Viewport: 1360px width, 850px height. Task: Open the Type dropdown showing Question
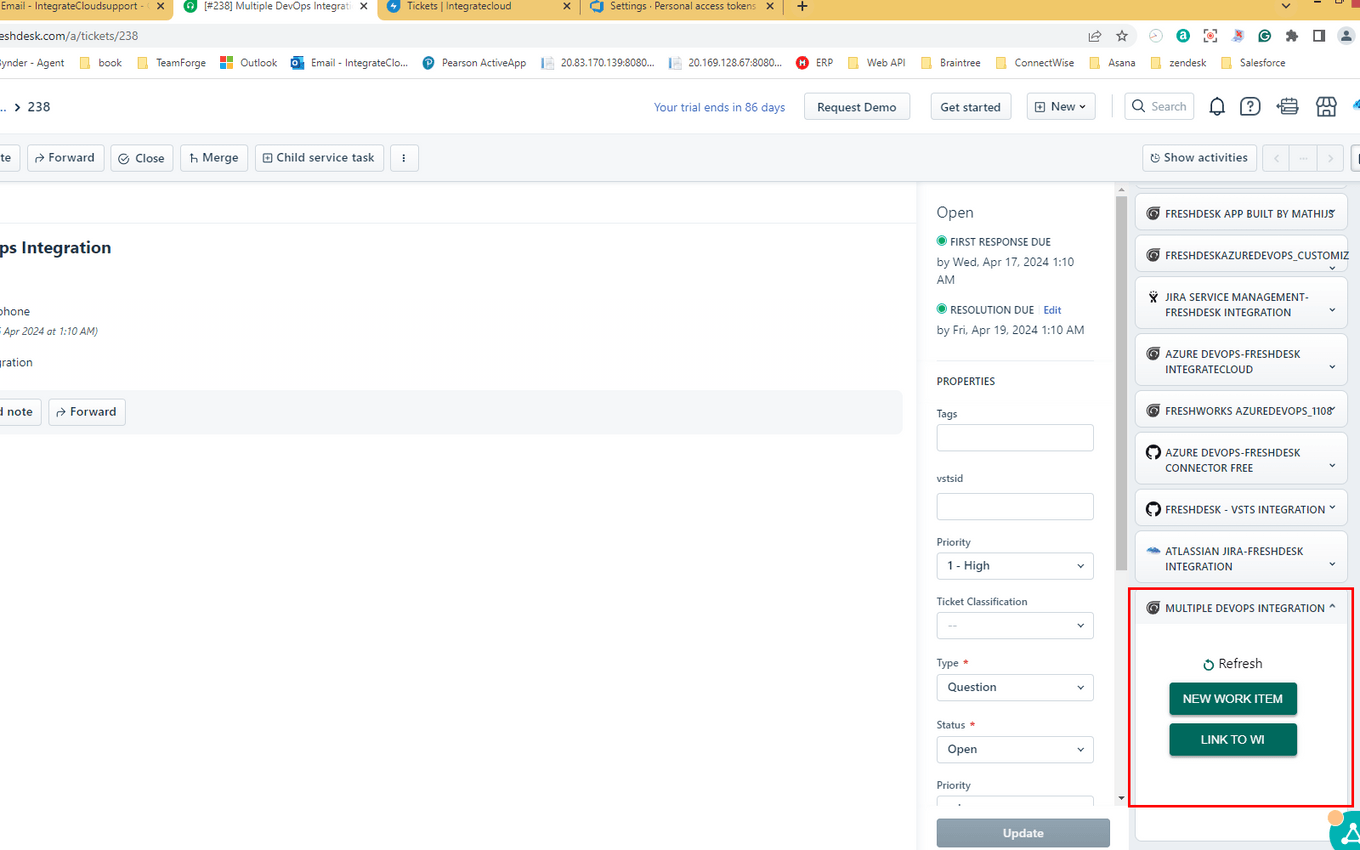pyautogui.click(x=1014, y=688)
